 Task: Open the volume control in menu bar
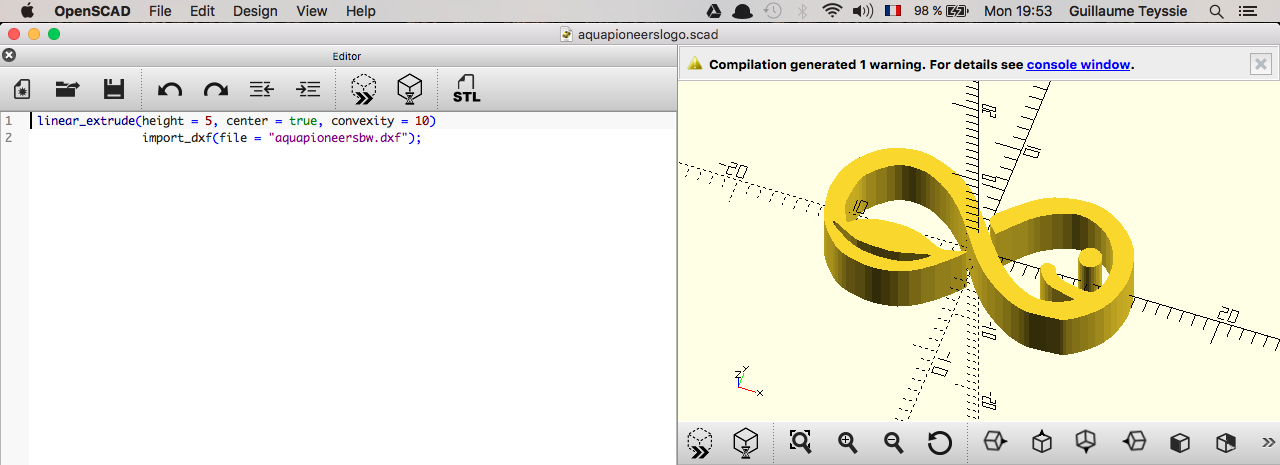click(x=863, y=11)
